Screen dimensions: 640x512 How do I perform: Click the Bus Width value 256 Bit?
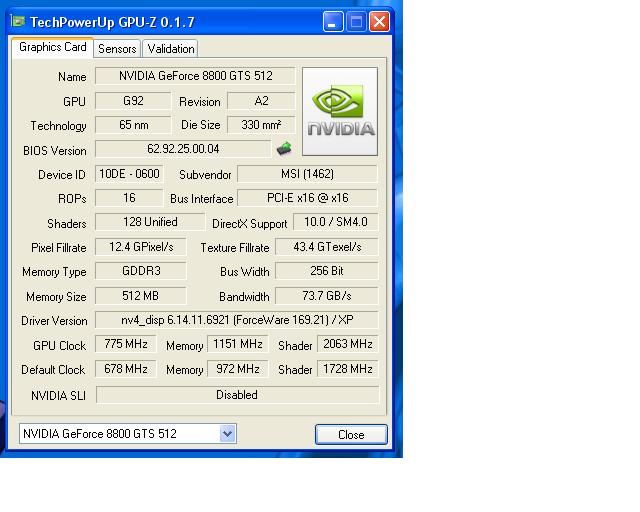coord(327,271)
